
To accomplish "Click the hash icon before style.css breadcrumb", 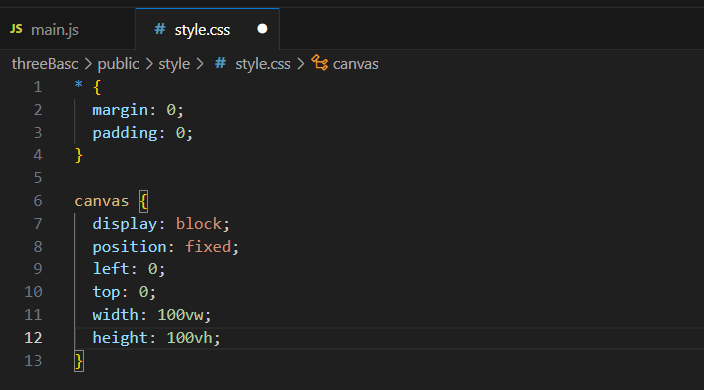I will click(x=220, y=63).
